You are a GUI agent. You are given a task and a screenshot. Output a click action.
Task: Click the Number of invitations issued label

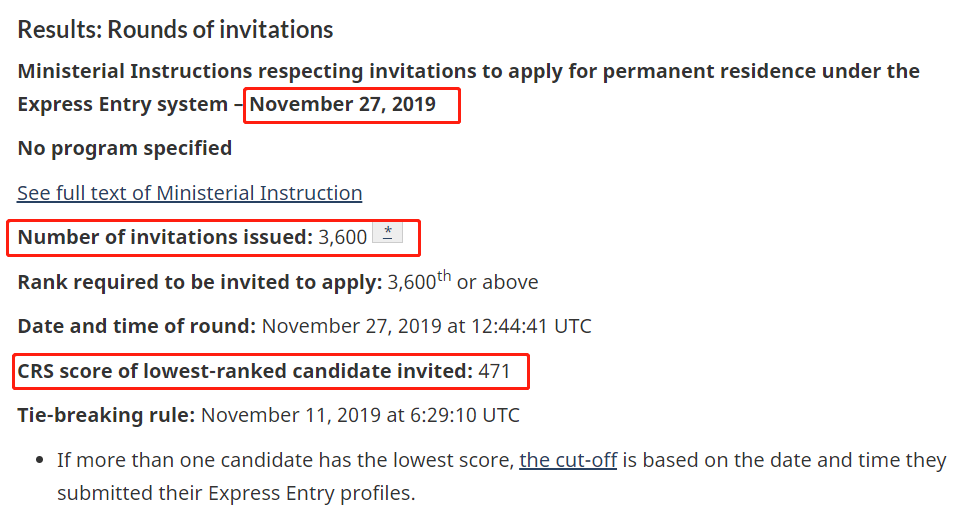click(x=165, y=237)
